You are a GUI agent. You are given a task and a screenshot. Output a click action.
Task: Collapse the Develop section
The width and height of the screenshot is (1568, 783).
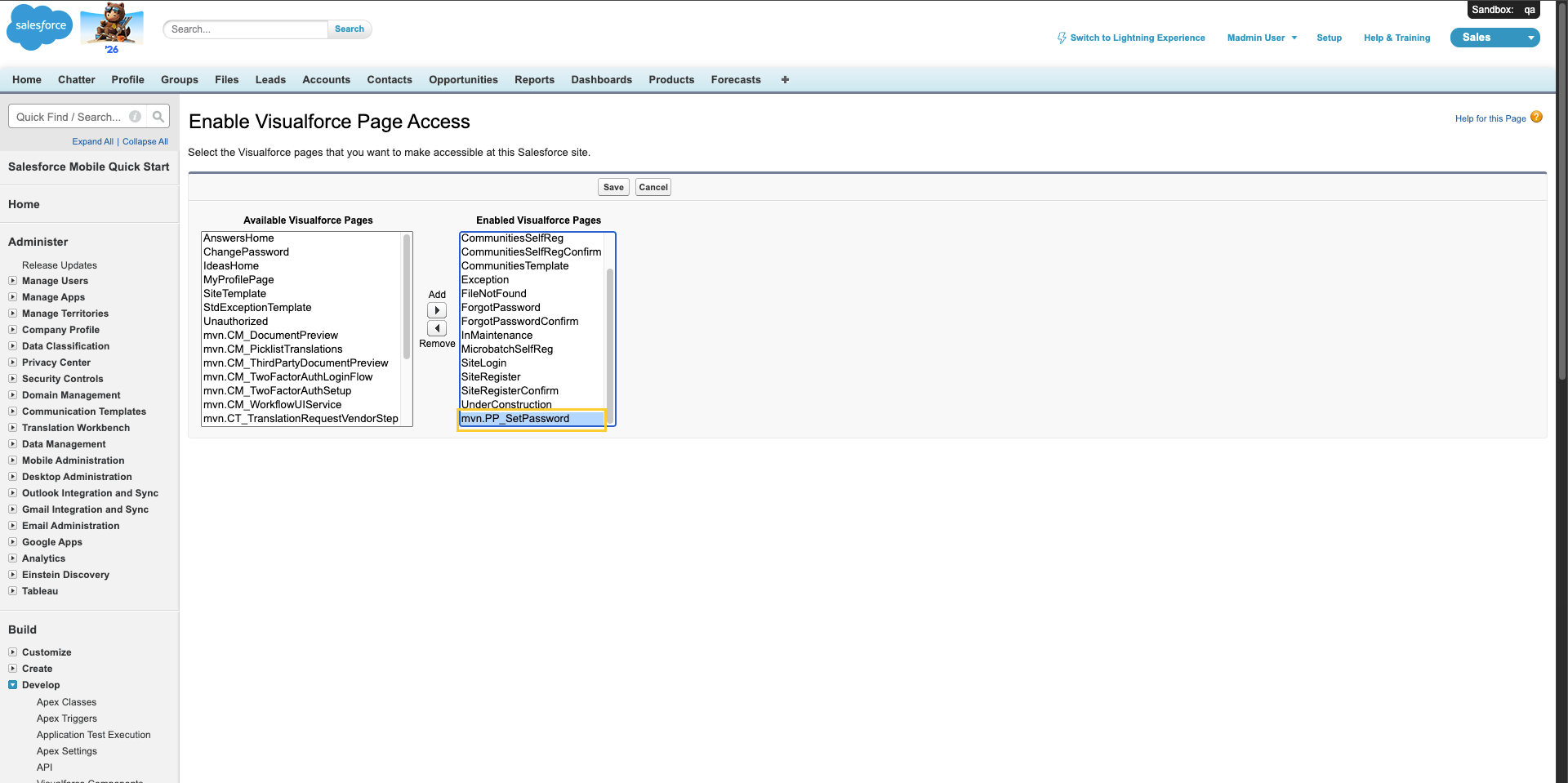click(13, 684)
